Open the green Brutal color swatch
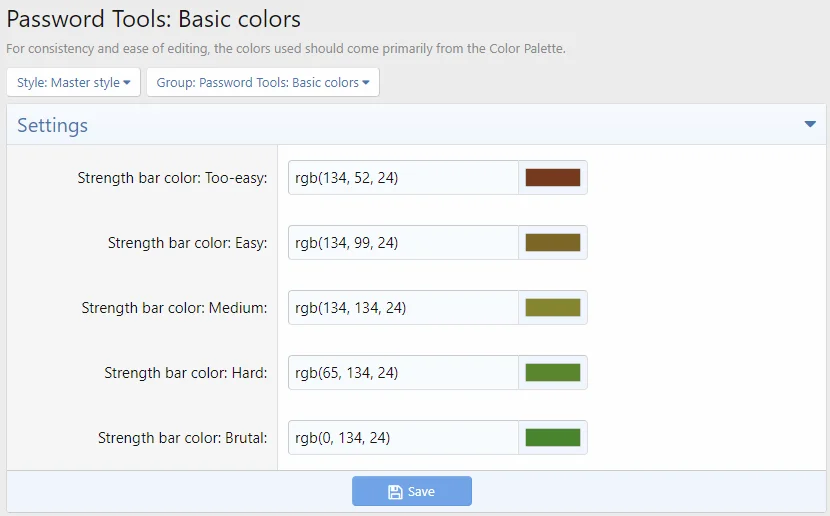This screenshot has width=830, height=516. [553, 438]
